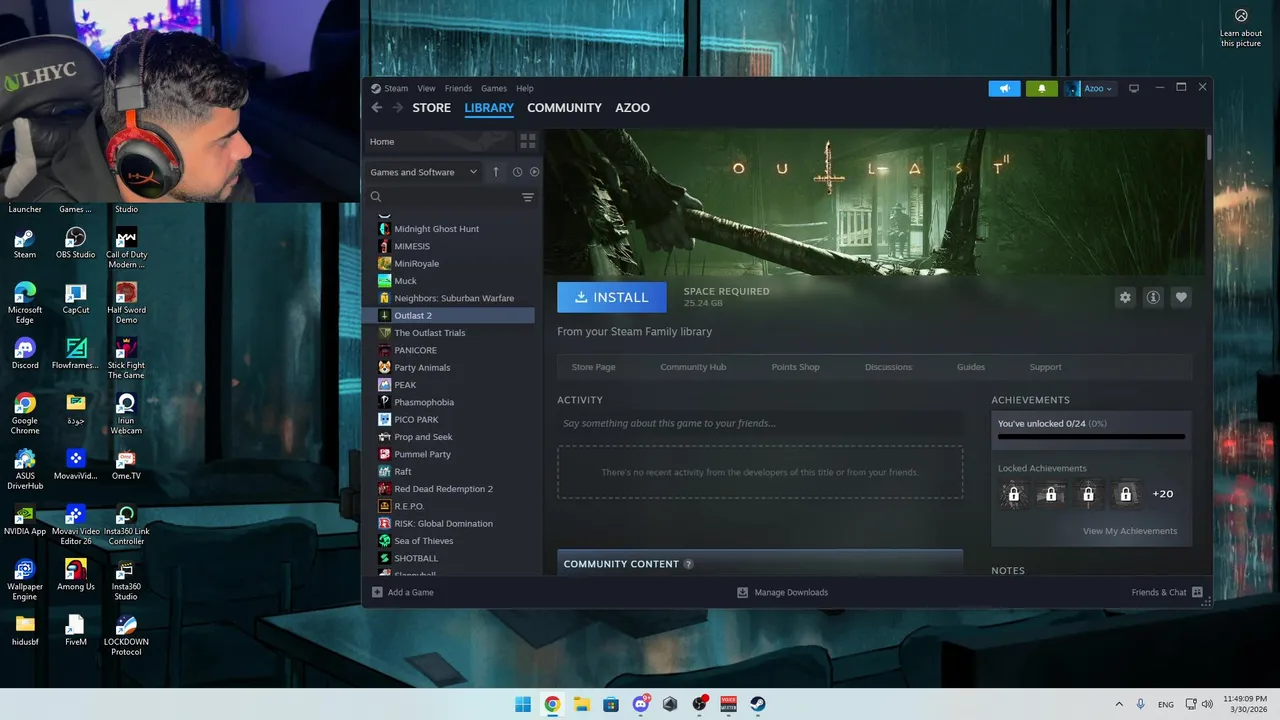The height and width of the screenshot is (720, 1280).
Task: Open the Games menu
Action: (x=494, y=88)
